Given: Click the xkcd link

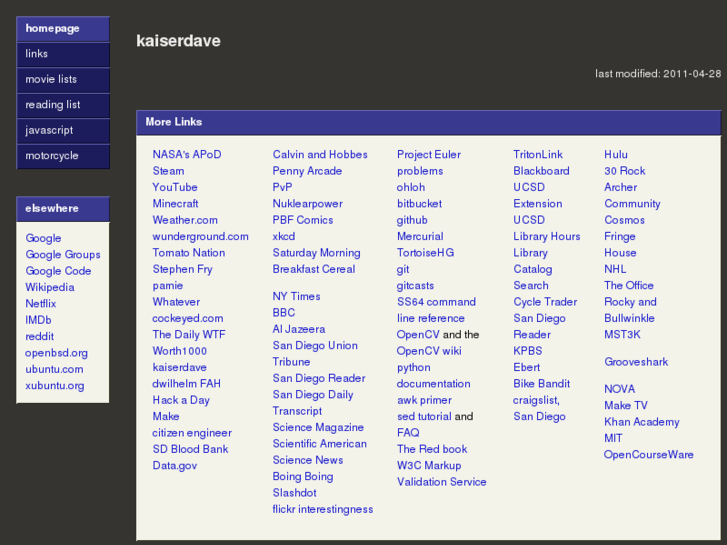Looking at the screenshot, I should pyautogui.click(x=284, y=237).
